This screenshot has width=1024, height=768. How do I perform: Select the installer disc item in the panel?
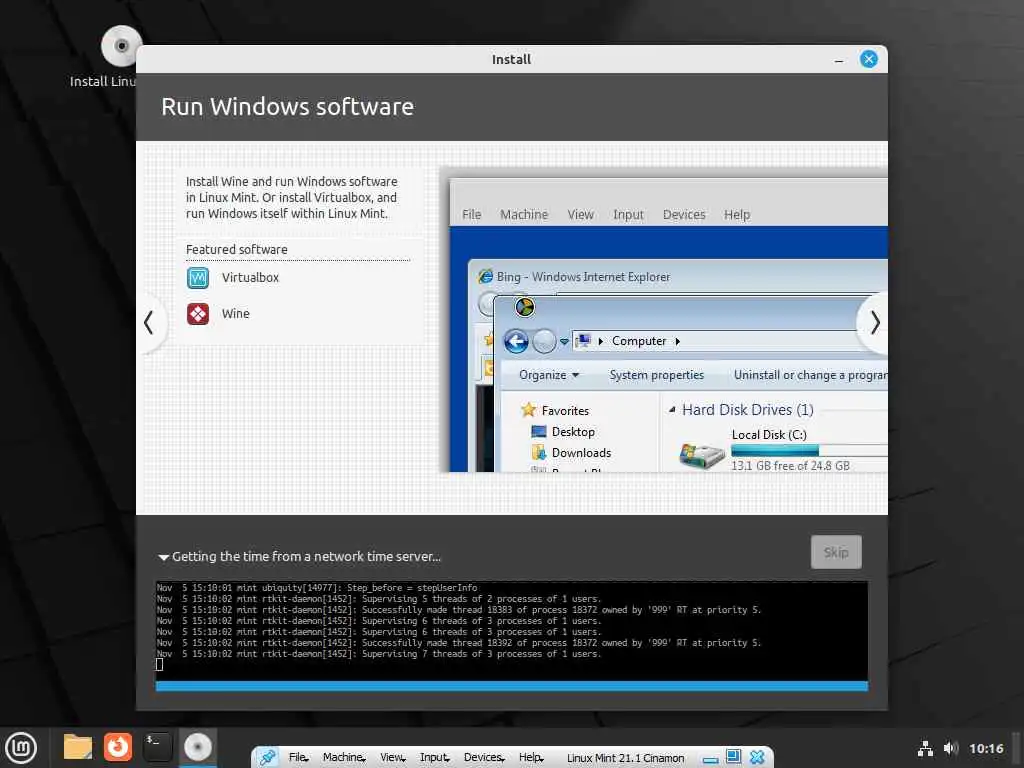click(x=198, y=747)
